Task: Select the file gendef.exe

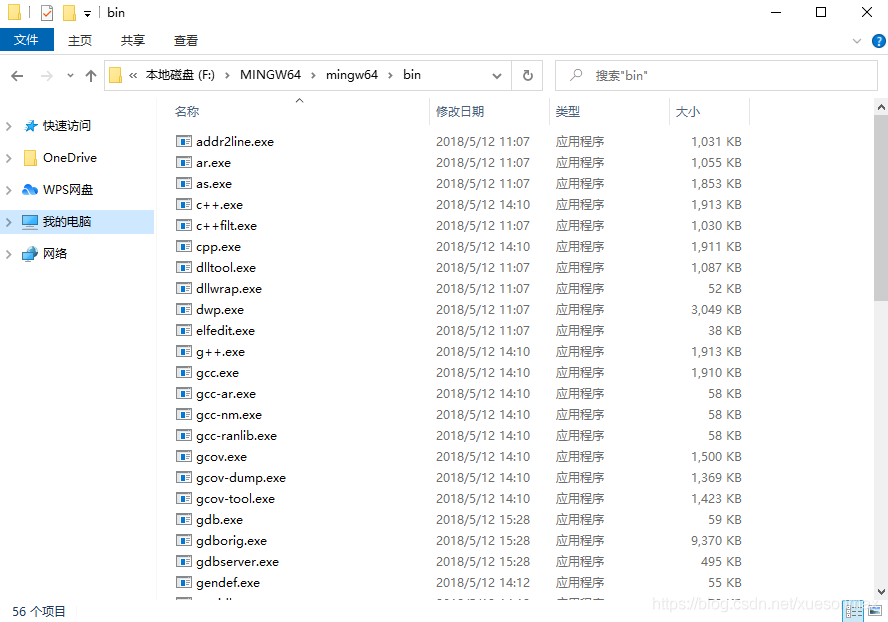Action: click(x=228, y=583)
